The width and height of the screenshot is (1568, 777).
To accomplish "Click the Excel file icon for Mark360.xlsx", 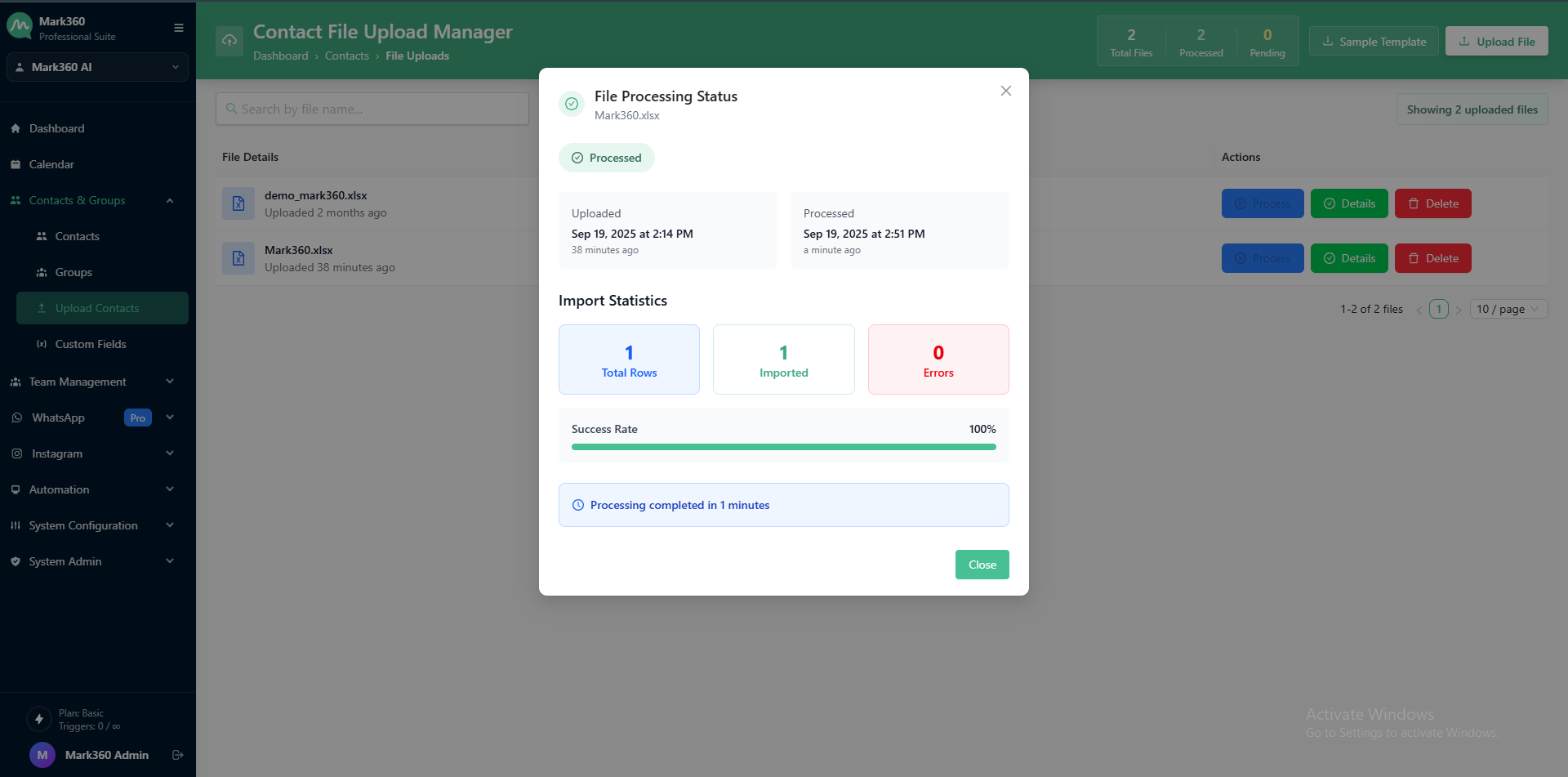I will coord(238,257).
